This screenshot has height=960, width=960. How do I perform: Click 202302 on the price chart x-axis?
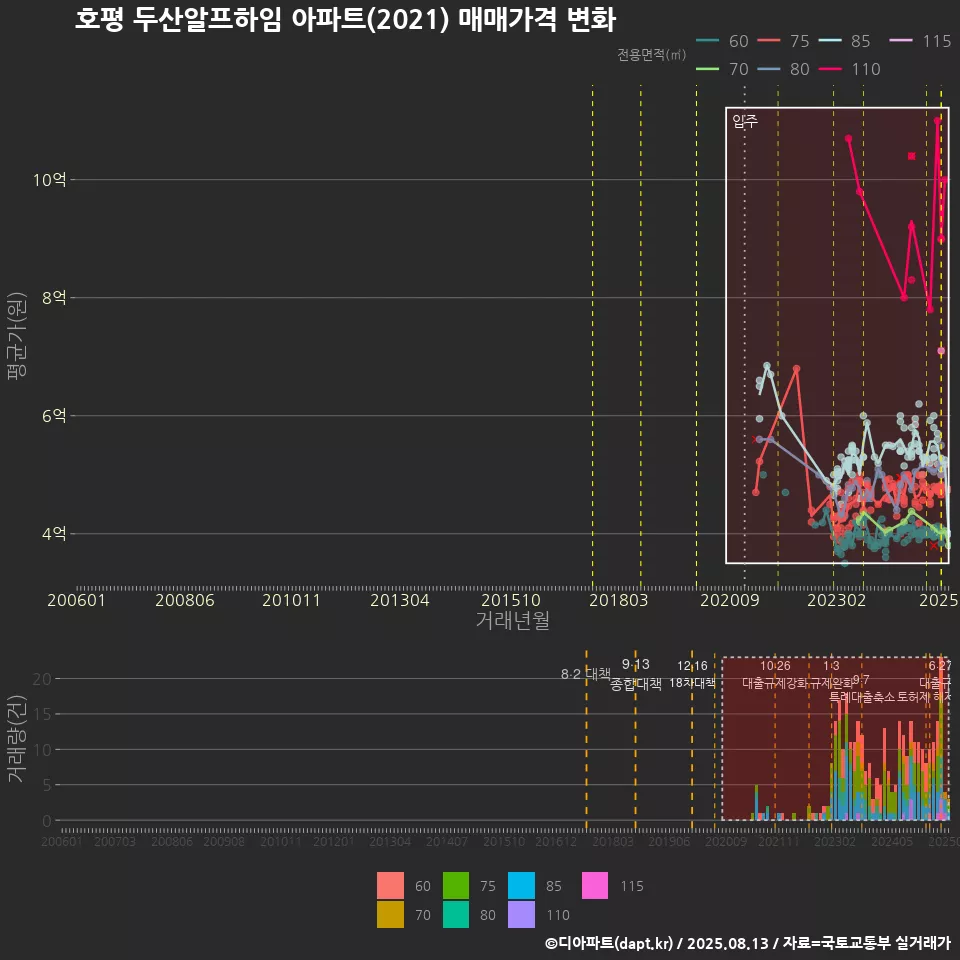pos(836,600)
